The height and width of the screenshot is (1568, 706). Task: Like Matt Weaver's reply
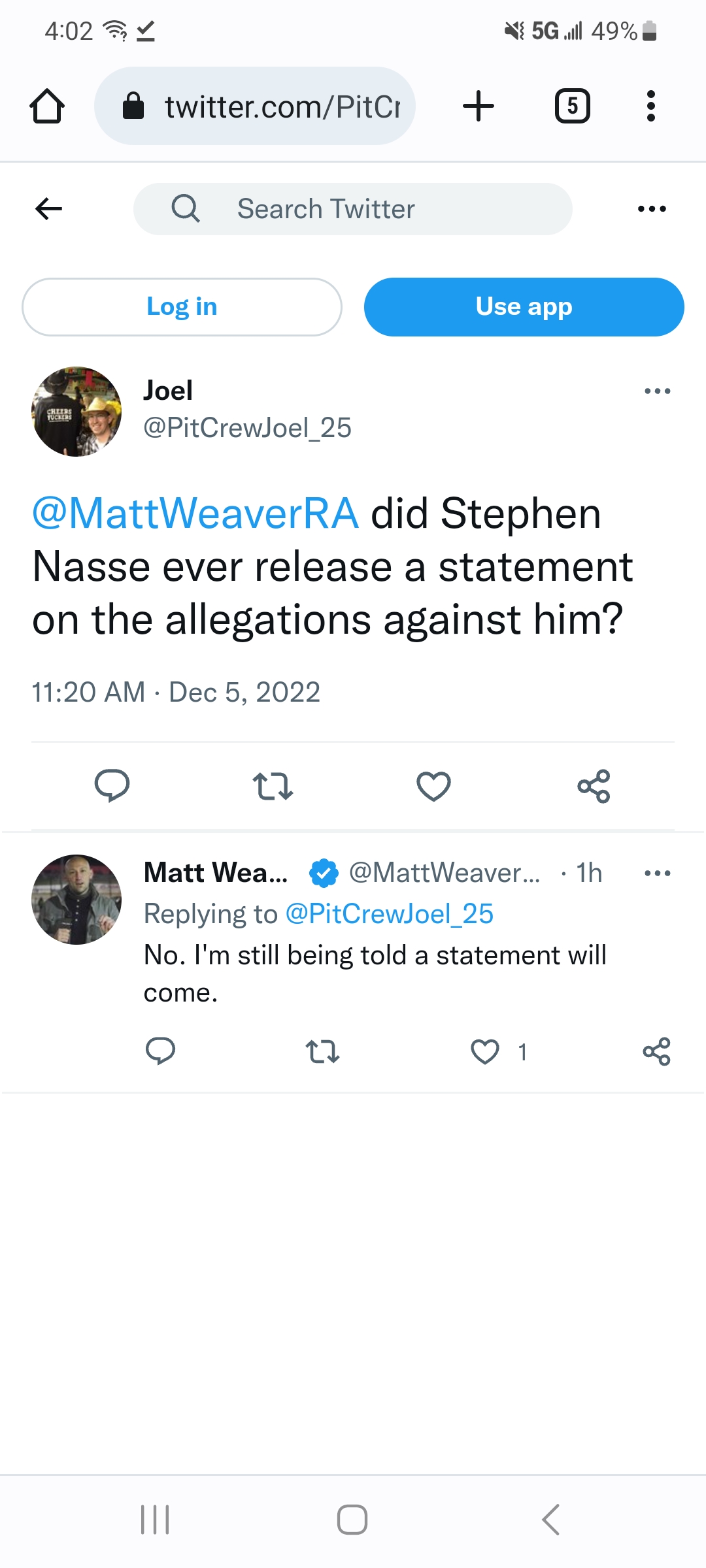pyautogui.click(x=485, y=1052)
